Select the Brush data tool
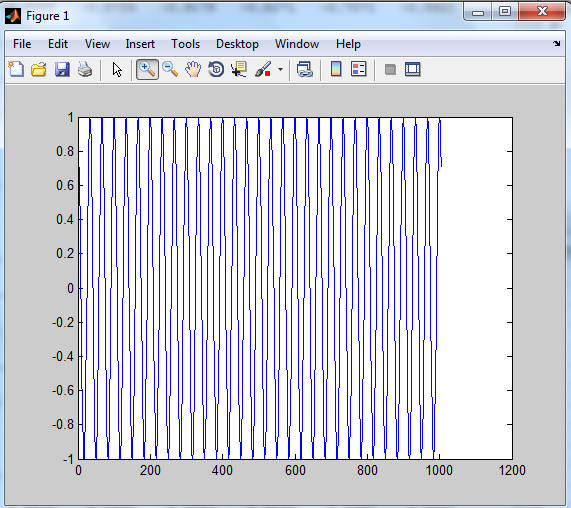 [263, 69]
